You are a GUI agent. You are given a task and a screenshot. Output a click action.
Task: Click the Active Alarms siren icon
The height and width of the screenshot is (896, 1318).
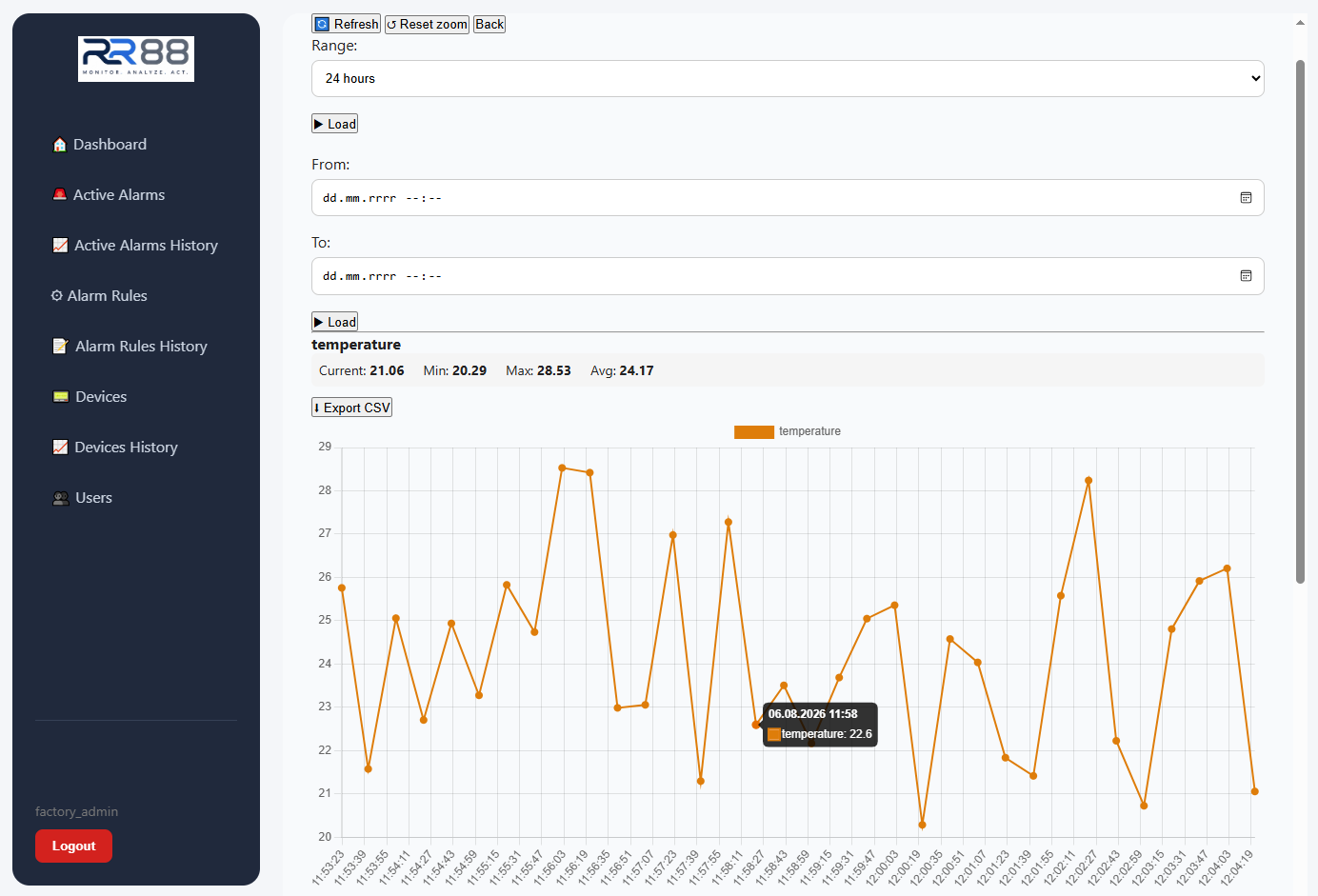(60, 194)
